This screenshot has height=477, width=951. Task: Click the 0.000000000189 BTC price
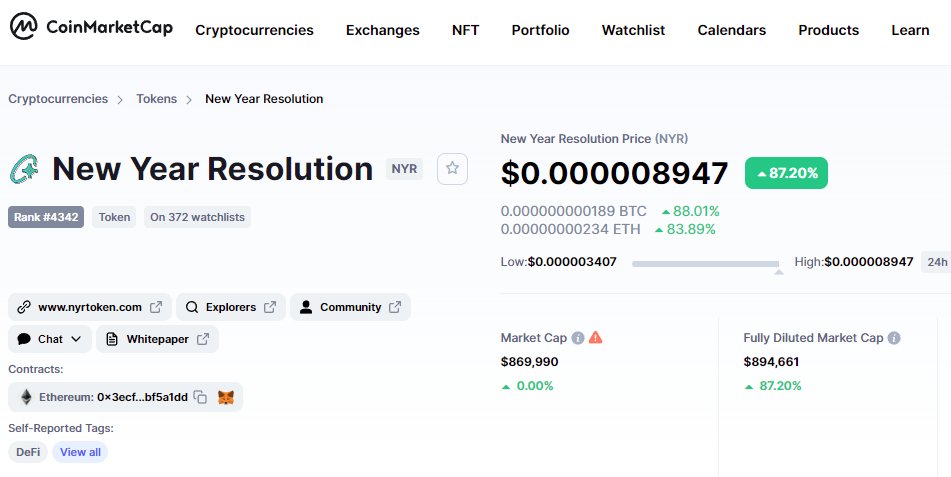[574, 211]
